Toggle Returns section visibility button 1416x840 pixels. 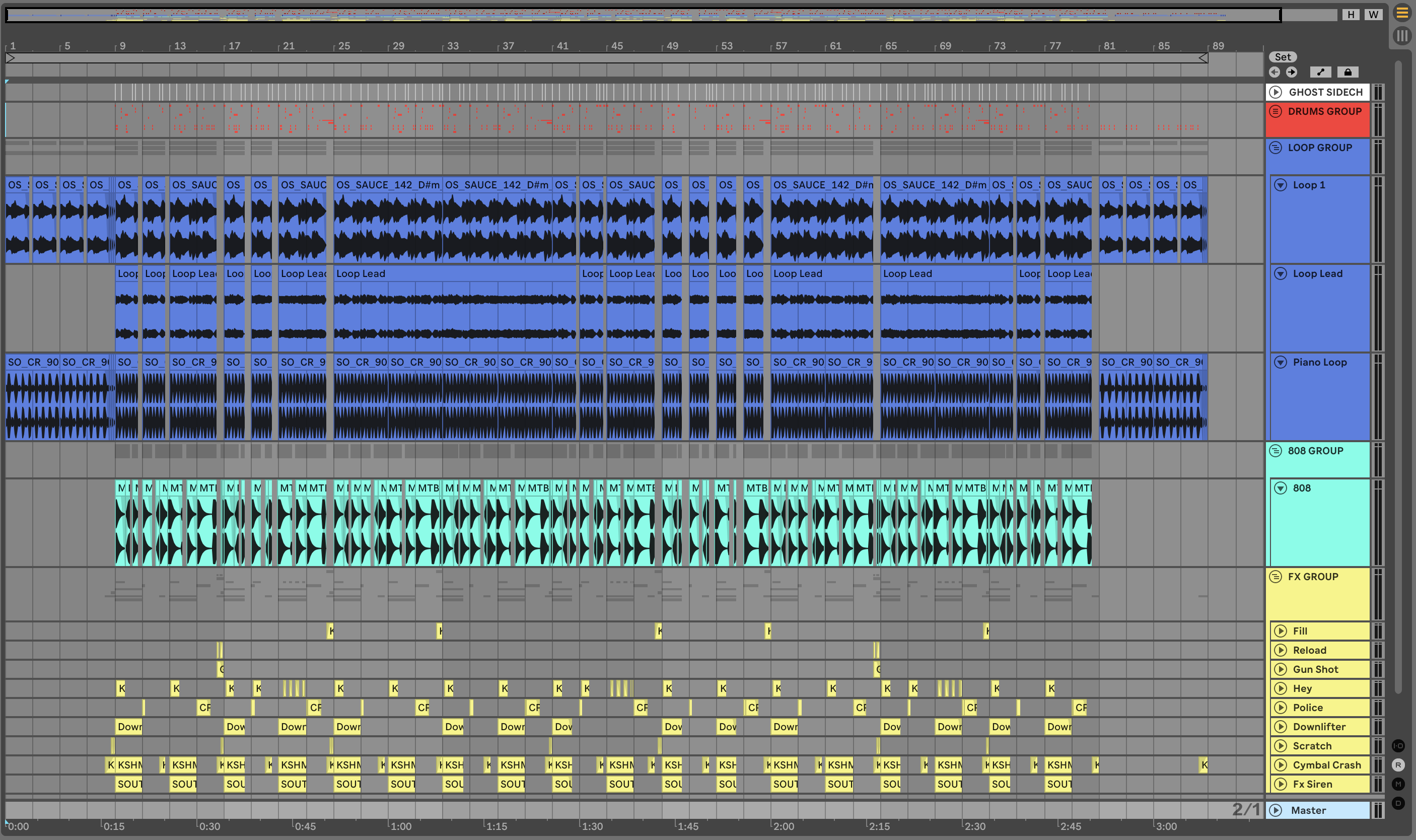coord(1398,765)
